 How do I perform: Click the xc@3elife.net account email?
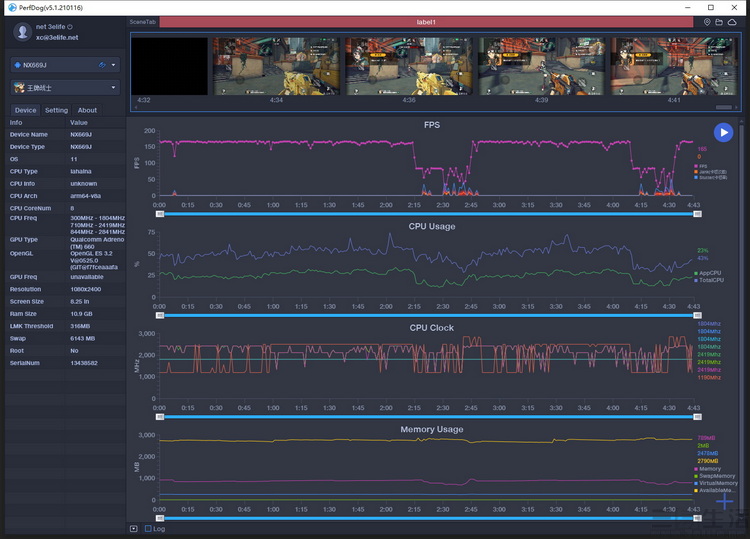point(57,37)
